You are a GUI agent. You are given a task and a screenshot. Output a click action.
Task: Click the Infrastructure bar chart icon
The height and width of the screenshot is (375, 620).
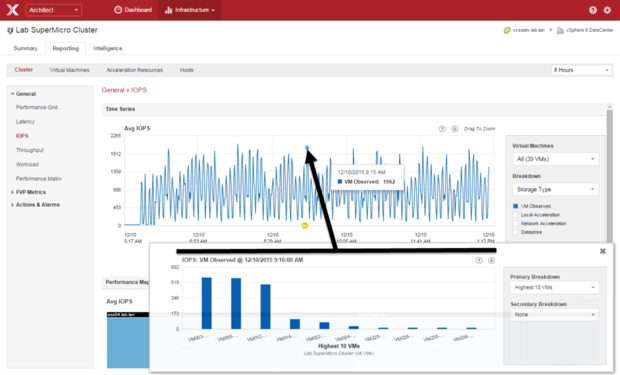coord(168,10)
